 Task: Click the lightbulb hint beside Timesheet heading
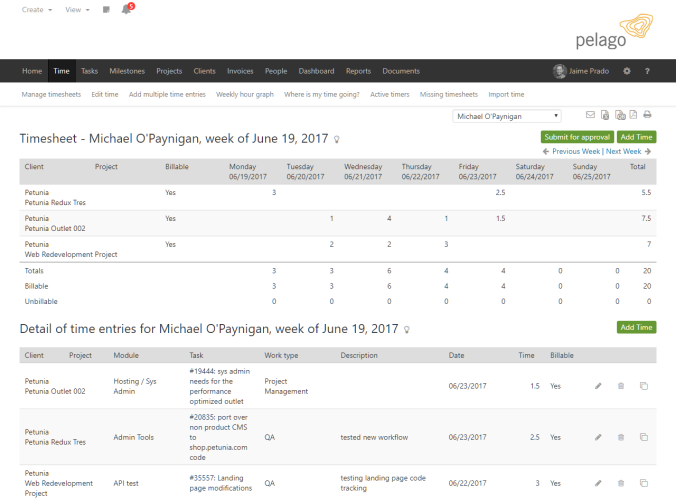point(337,139)
